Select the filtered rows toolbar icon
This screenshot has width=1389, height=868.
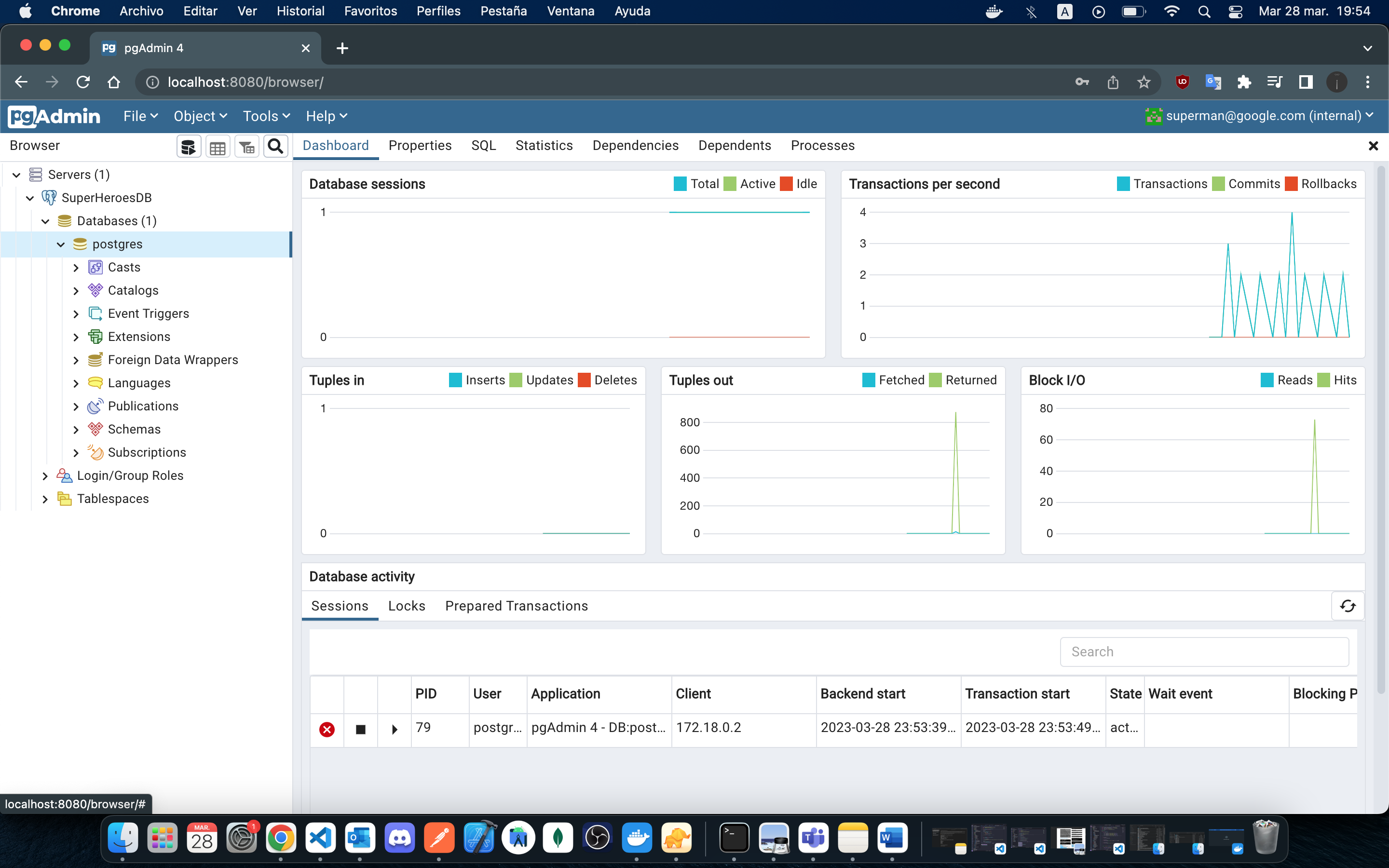(x=247, y=147)
